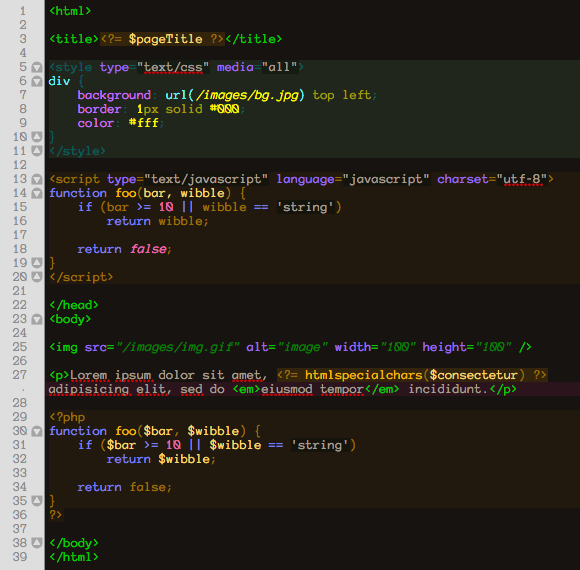Click the 'string' literal on line 15
The width and height of the screenshot is (580, 570).
pos(305,207)
